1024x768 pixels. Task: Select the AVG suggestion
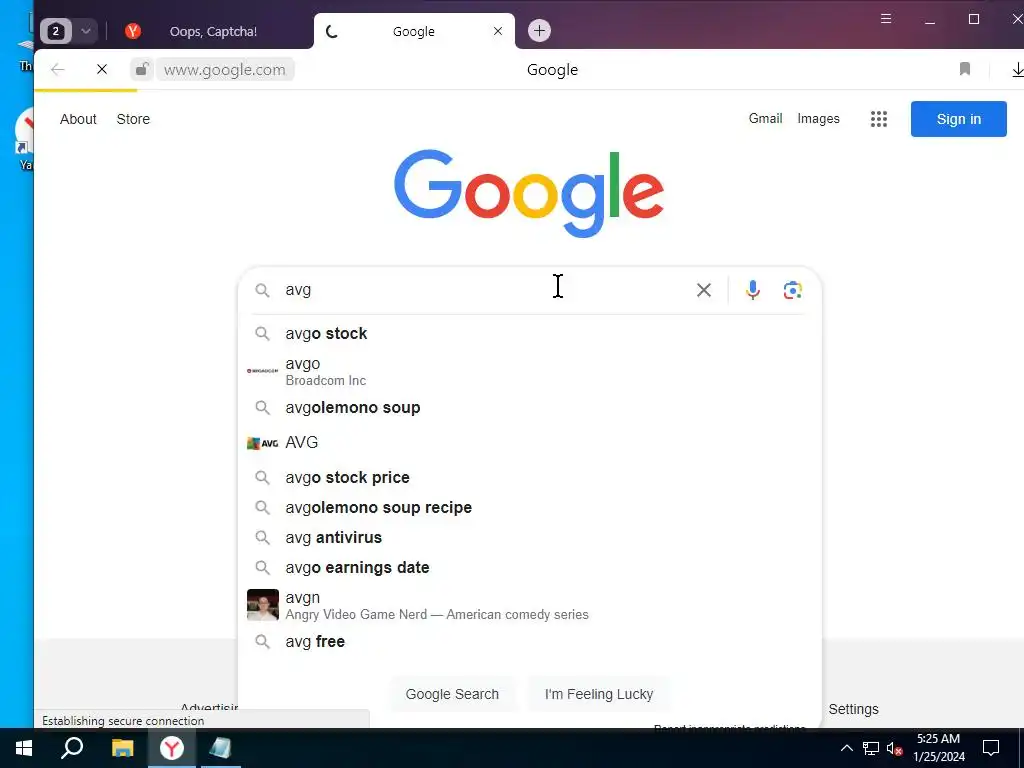pos(529,443)
